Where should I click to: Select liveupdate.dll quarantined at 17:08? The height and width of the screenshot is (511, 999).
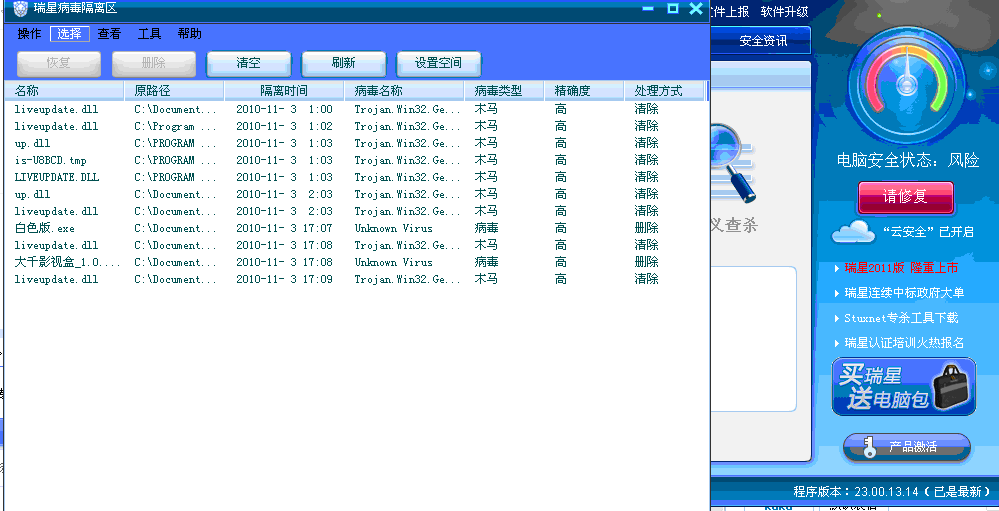356,245
